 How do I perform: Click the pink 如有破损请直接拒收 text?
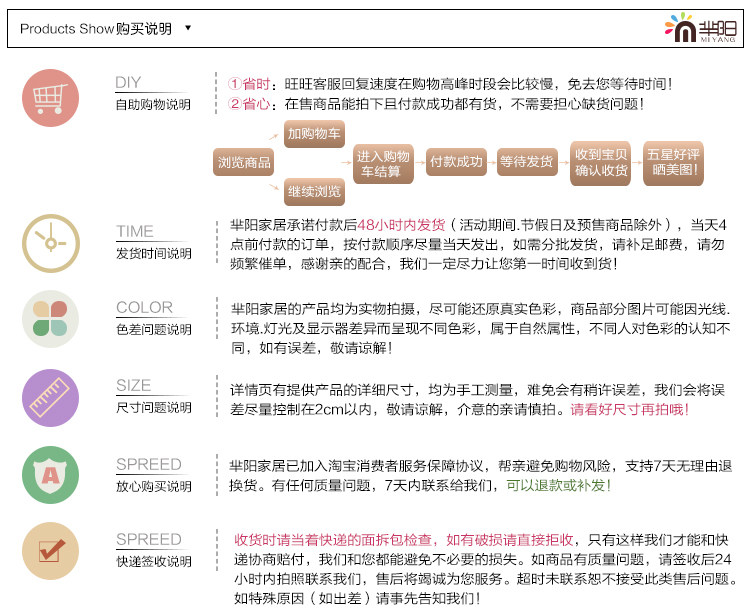coord(510,540)
